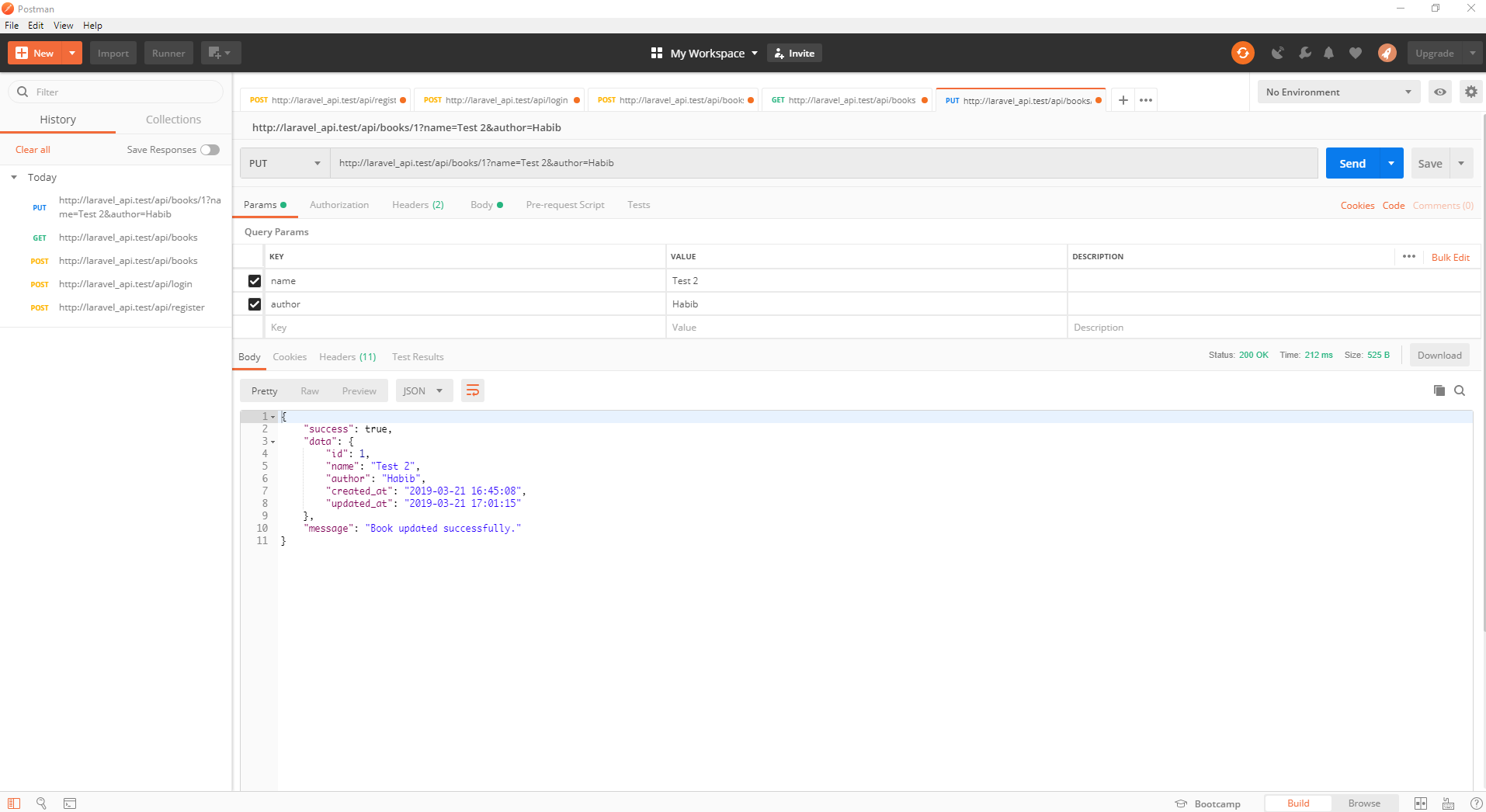The image size is (1486, 812).
Task: Collapse the Today history group
Action: (x=14, y=177)
